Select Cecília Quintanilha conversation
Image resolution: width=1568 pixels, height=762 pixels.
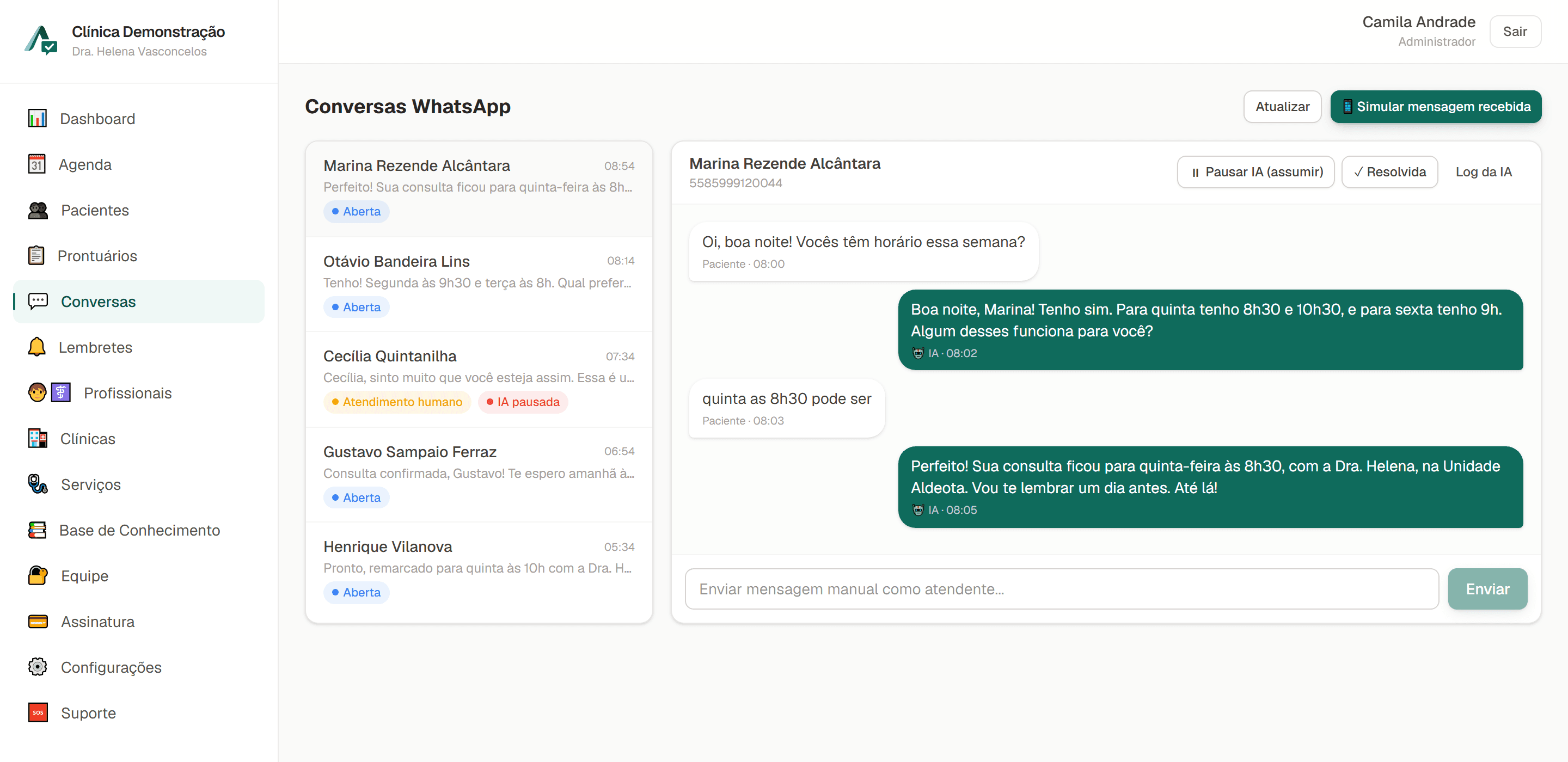coord(479,379)
